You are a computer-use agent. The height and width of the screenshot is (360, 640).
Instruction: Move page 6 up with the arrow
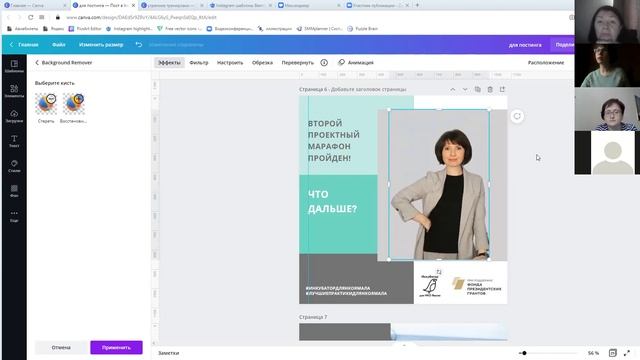pyautogui.click(x=453, y=89)
